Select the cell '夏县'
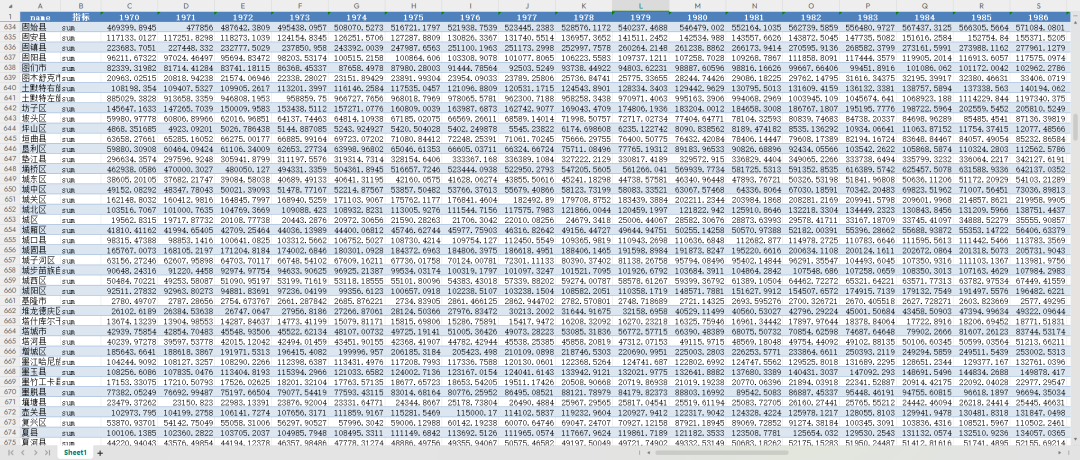Image resolution: width=1080 pixels, height=460 pixels. pyautogui.click(x=40, y=431)
